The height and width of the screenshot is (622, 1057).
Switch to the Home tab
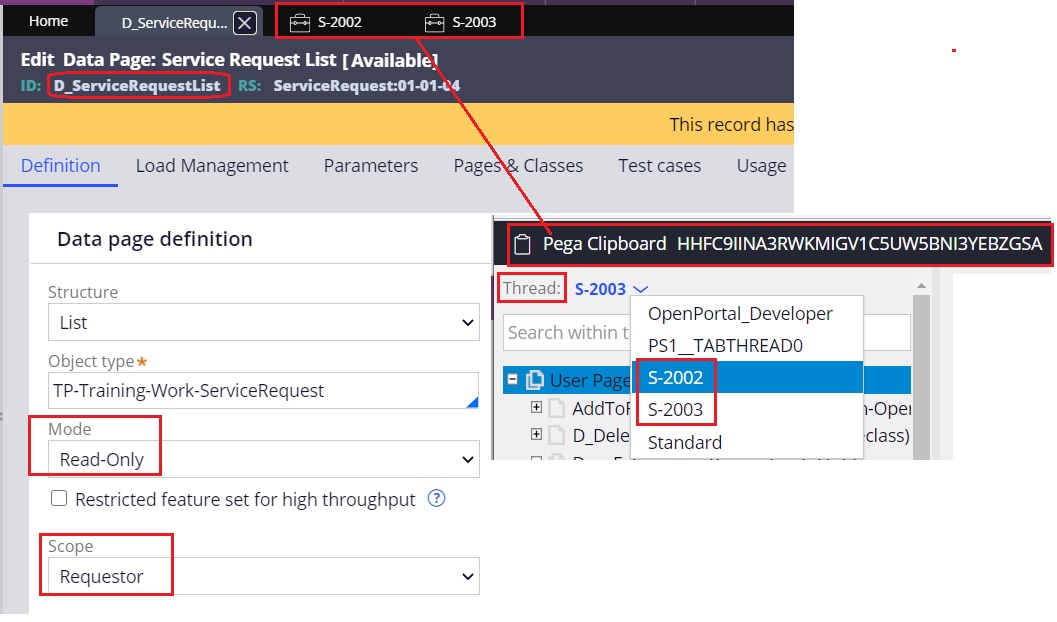point(48,20)
